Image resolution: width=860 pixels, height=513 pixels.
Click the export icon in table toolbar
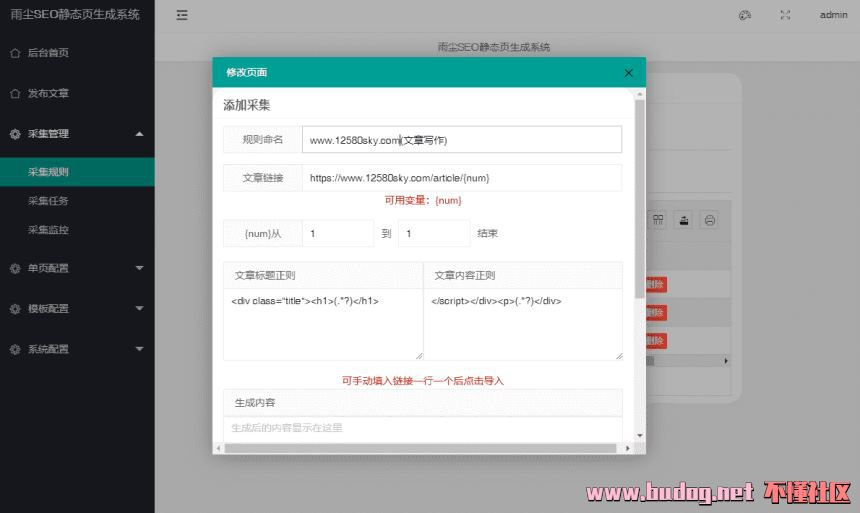point(684,220)
